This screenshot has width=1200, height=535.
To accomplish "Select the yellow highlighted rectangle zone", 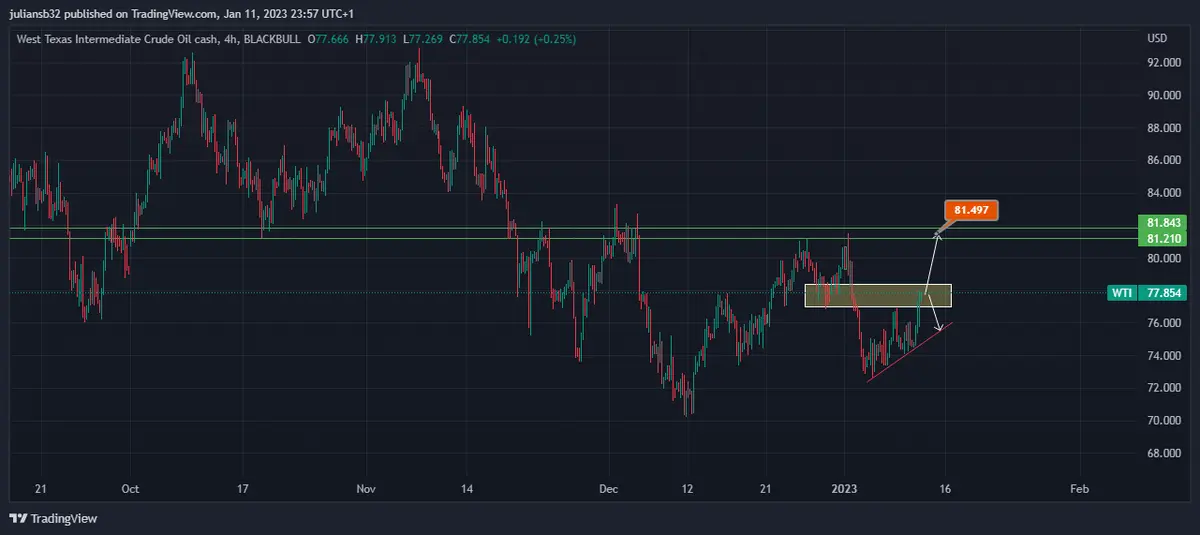I will tap(877, 296).
